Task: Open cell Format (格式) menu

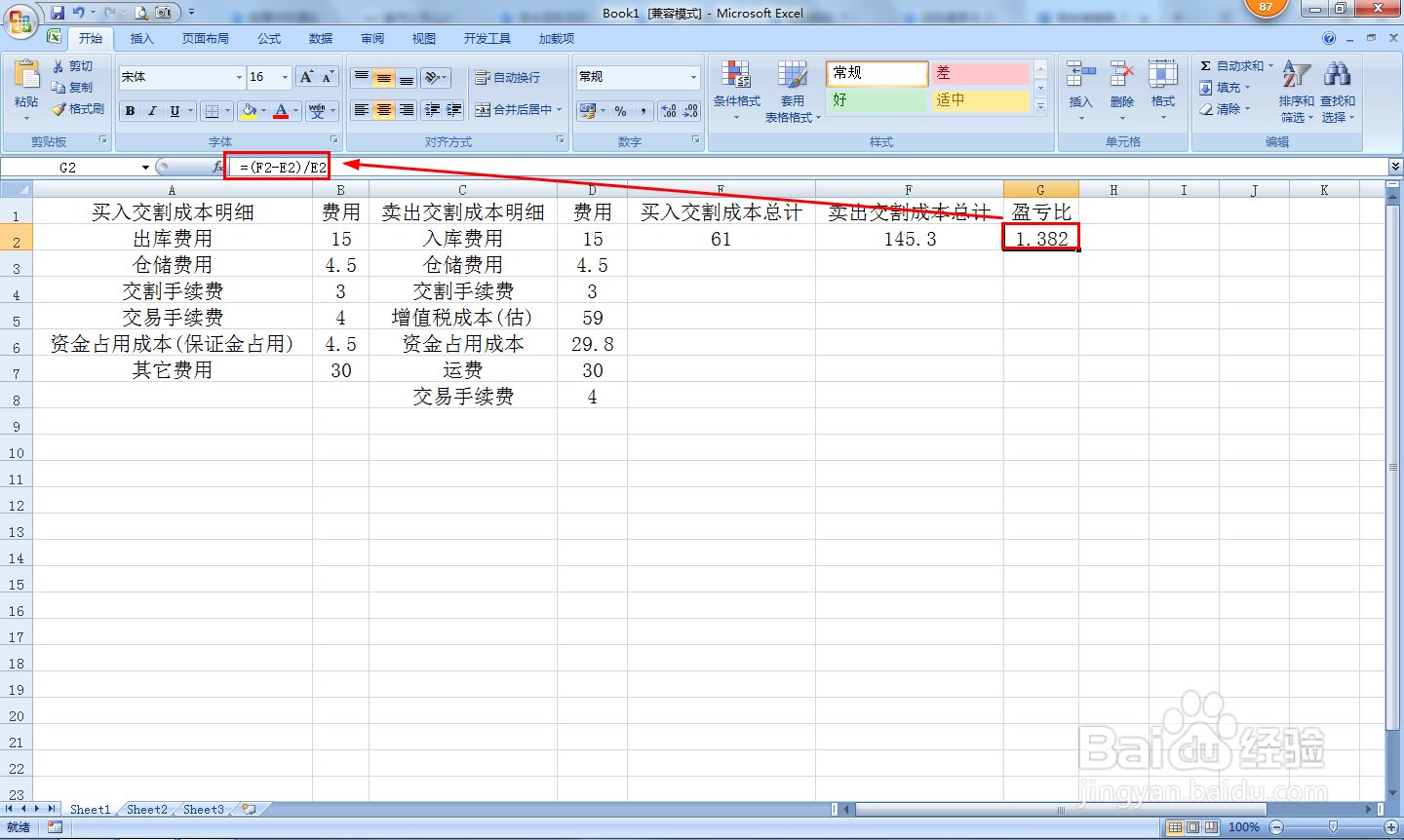Action: 1163,91
